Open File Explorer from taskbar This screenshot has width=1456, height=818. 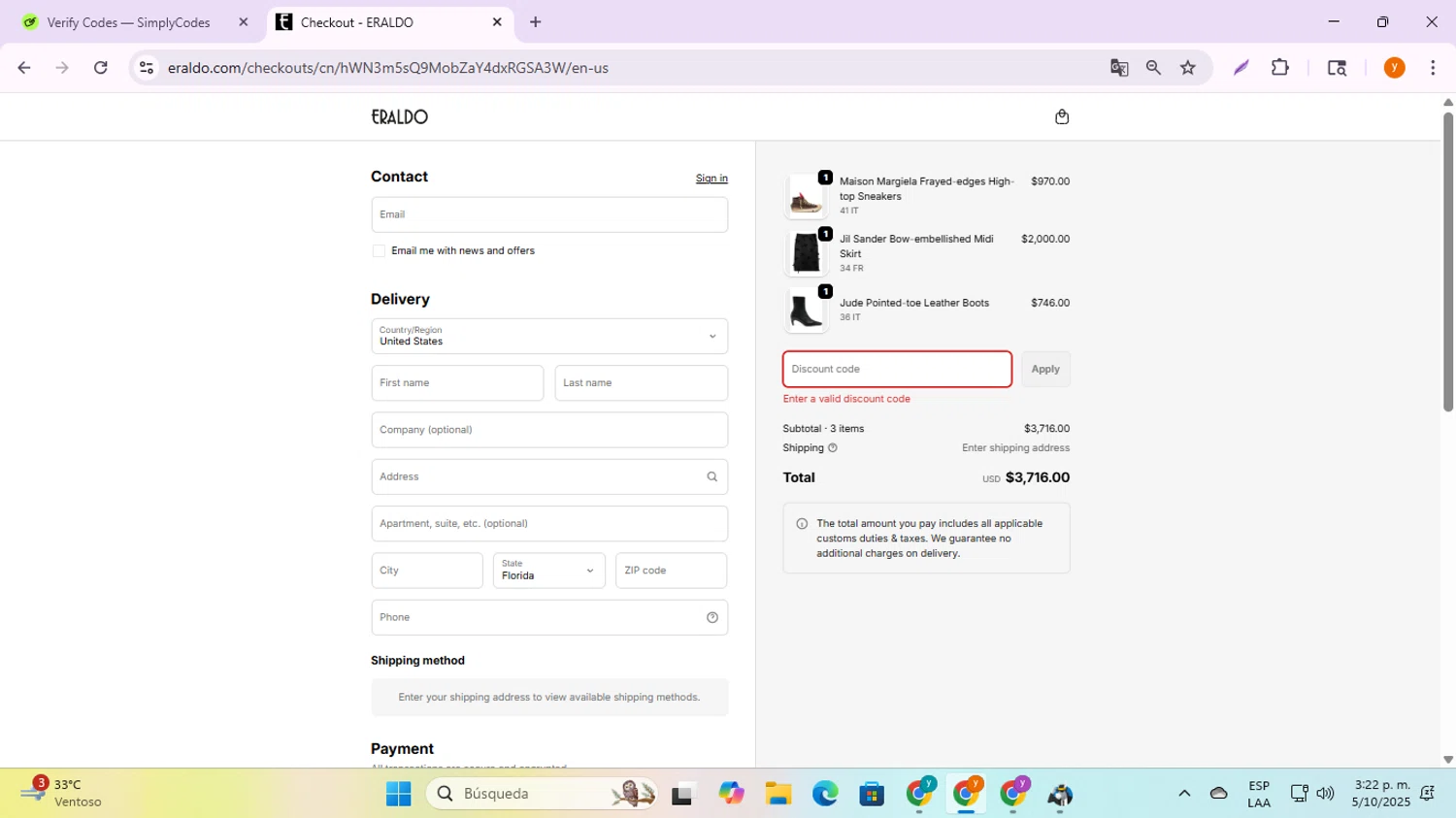coord(778,794)
